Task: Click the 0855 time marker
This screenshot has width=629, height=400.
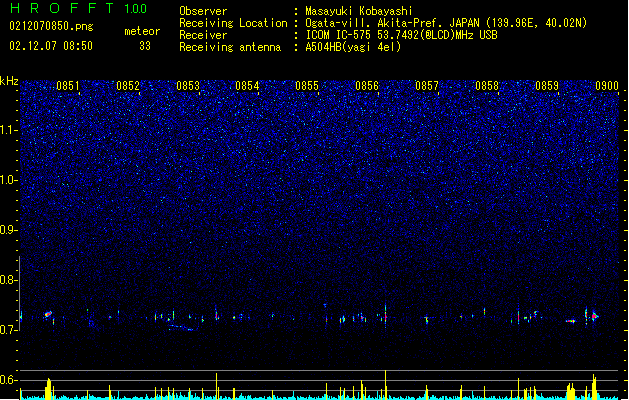Action: point(307,86)
